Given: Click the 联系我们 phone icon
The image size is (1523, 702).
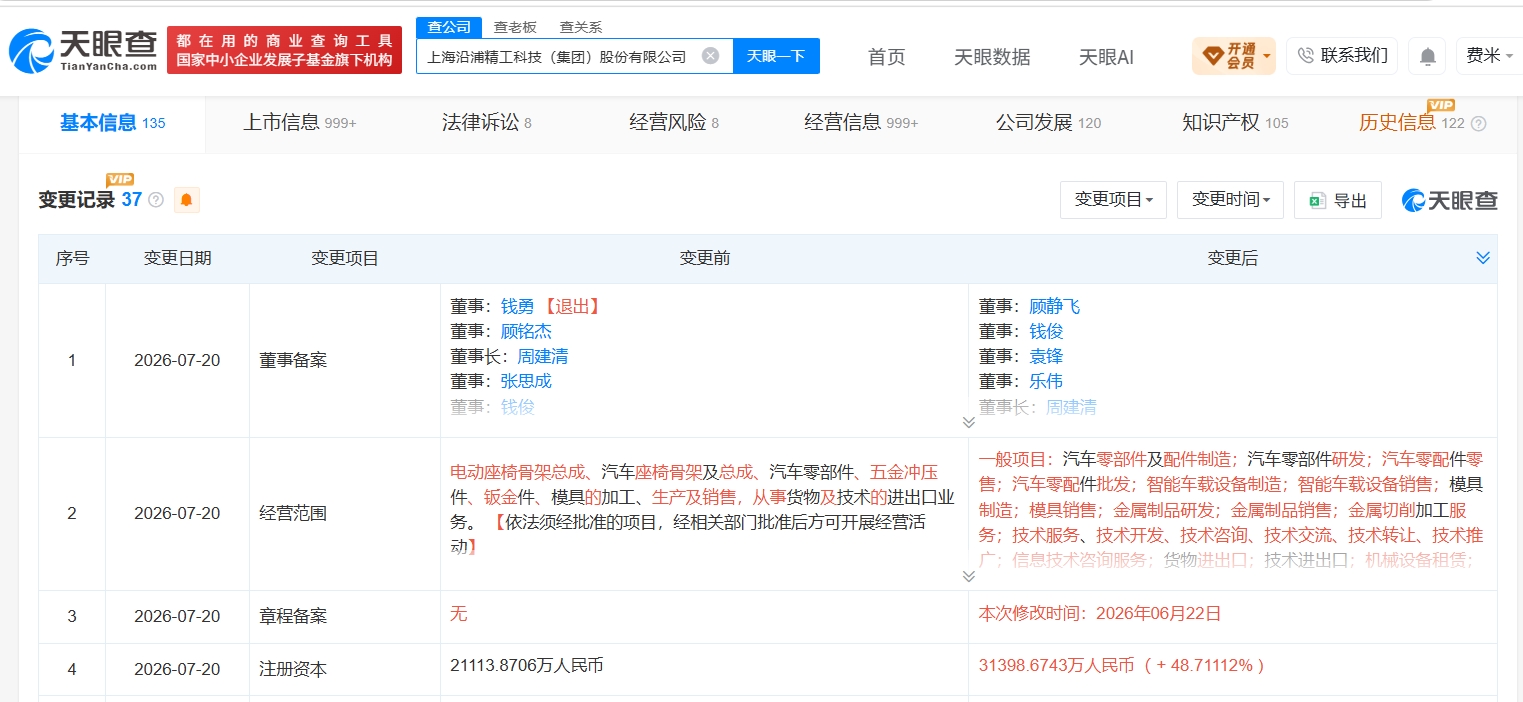Looking at the screenshot, I should click(x=1305, y=56).
